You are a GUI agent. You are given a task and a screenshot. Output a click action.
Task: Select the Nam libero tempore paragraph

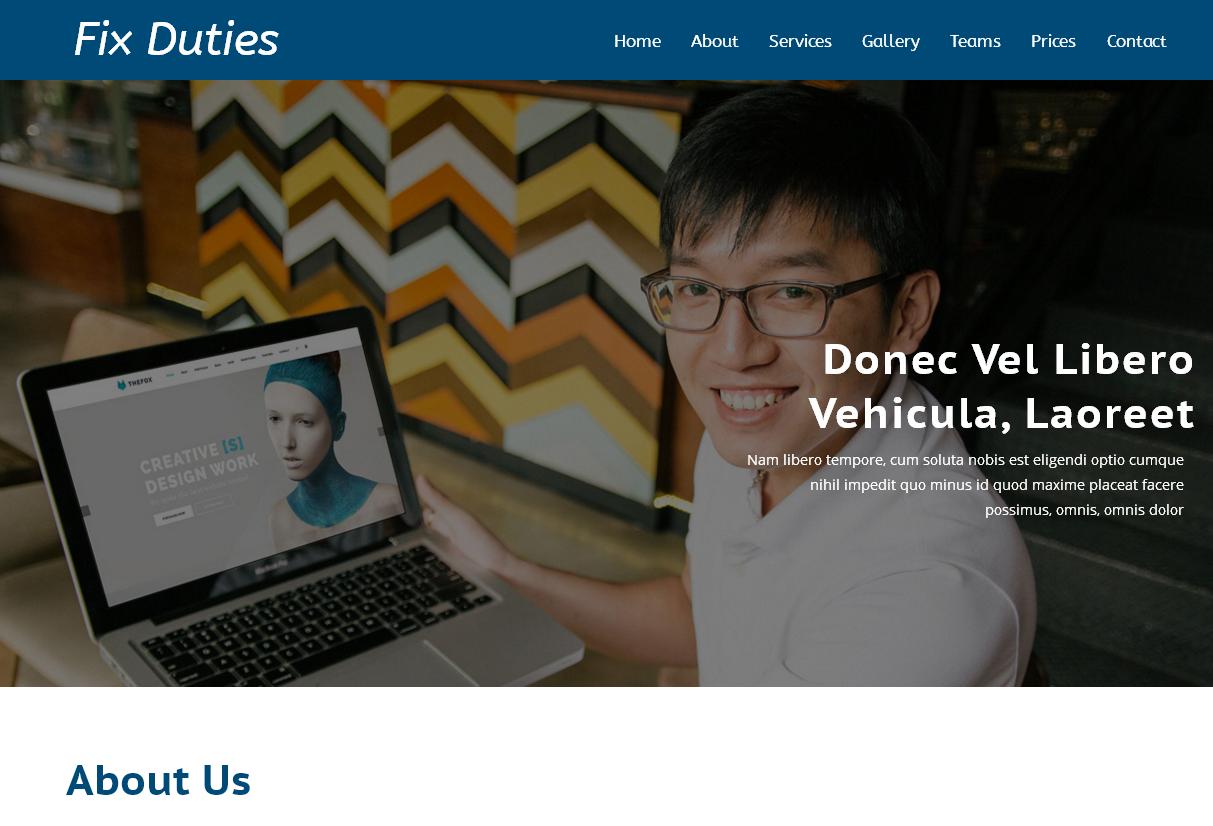(x=965, y=485)
